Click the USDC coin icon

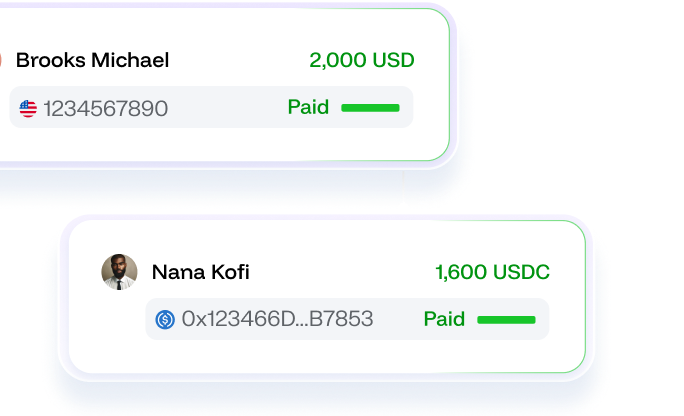tap(165, 320)
